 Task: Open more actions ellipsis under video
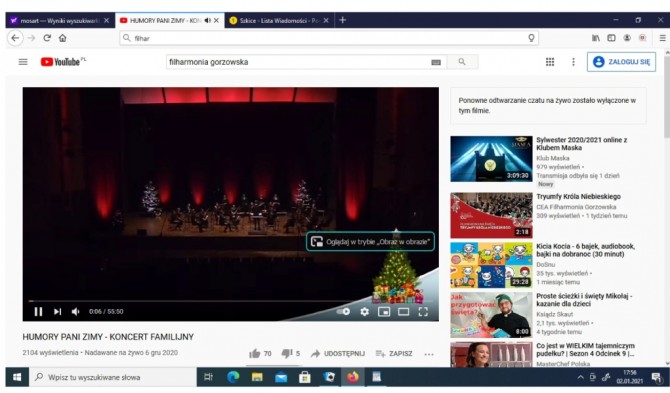(429, 354)
